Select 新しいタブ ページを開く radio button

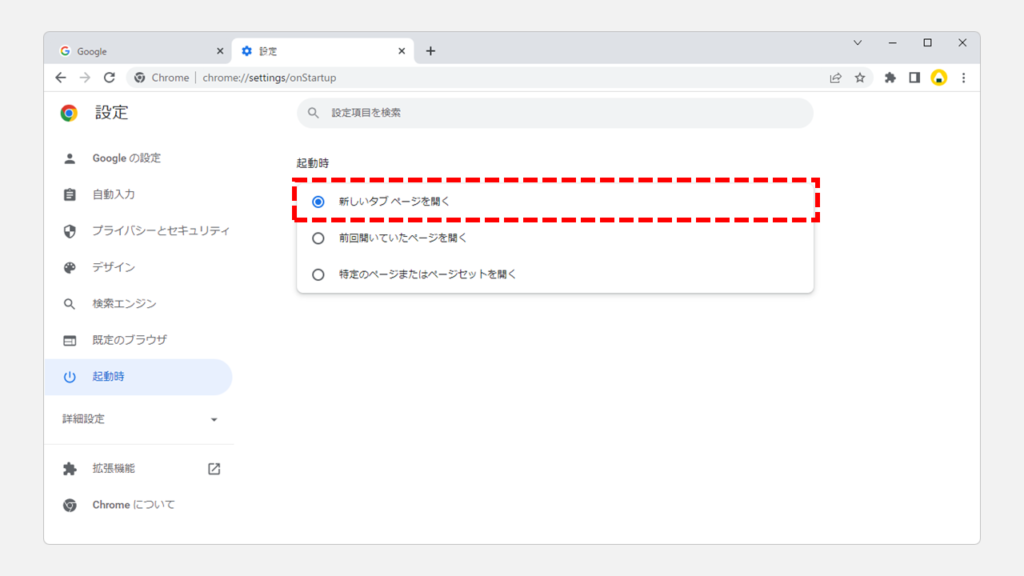tap(318, 201)
